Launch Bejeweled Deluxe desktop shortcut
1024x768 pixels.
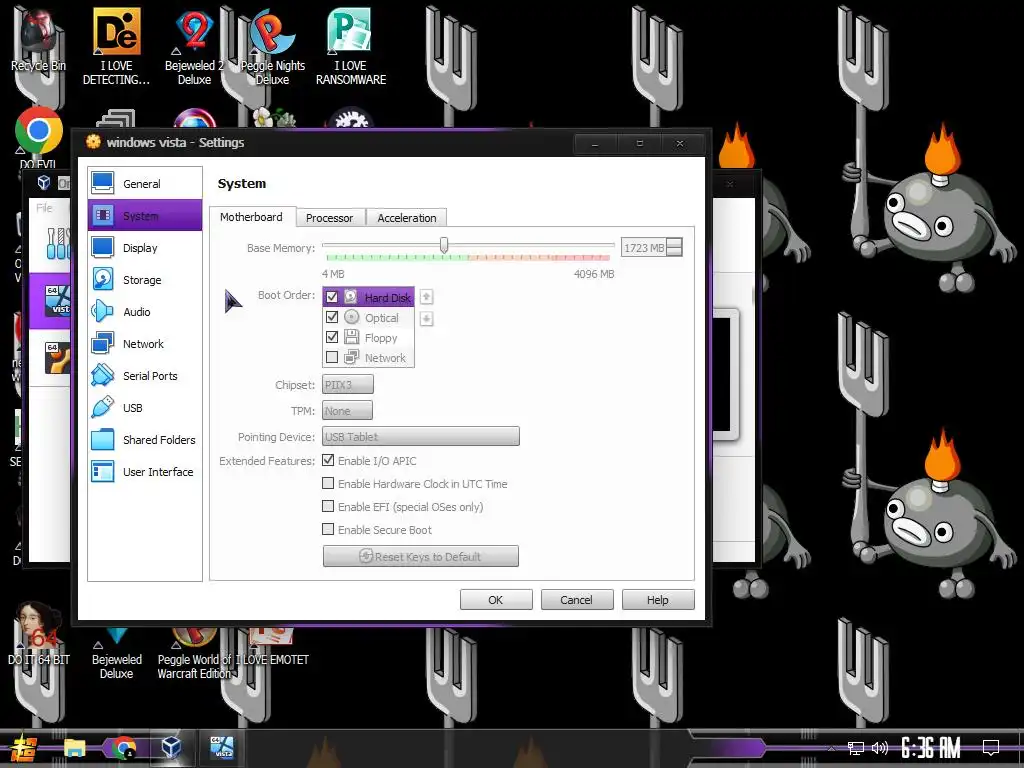[x=116, y=653]
